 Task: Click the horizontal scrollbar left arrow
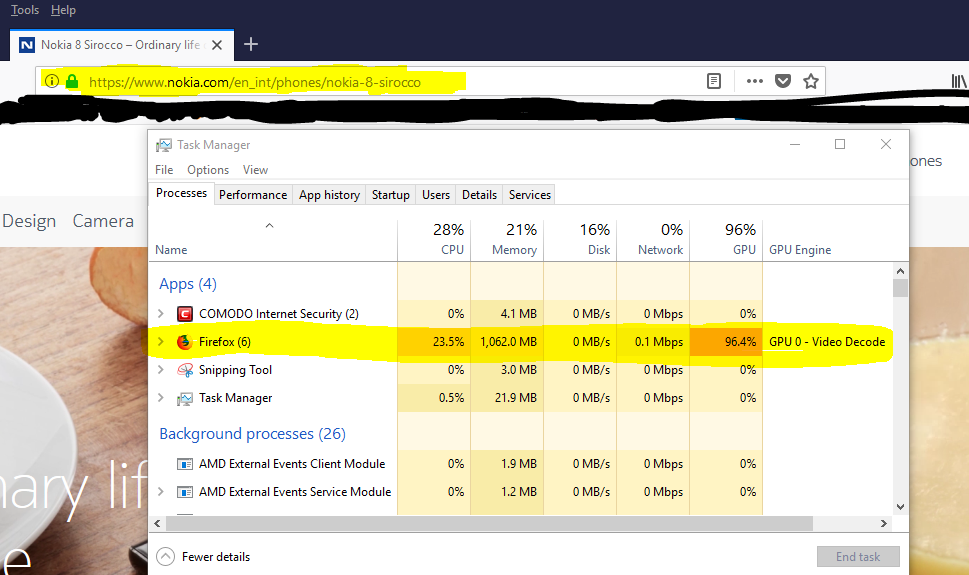157,523
